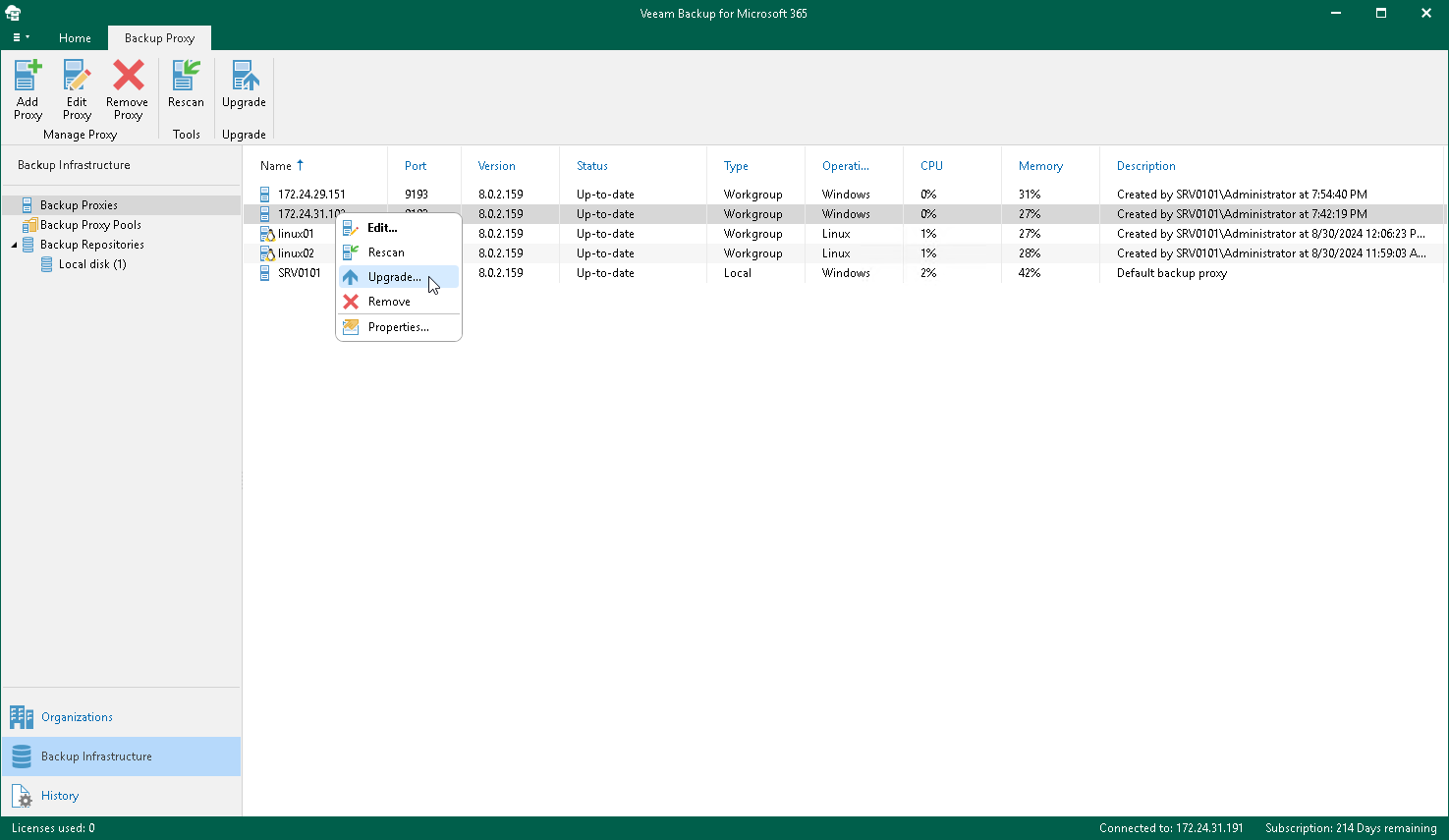
Task: Click the Organizations navigation icon
Action: point(22,717)
